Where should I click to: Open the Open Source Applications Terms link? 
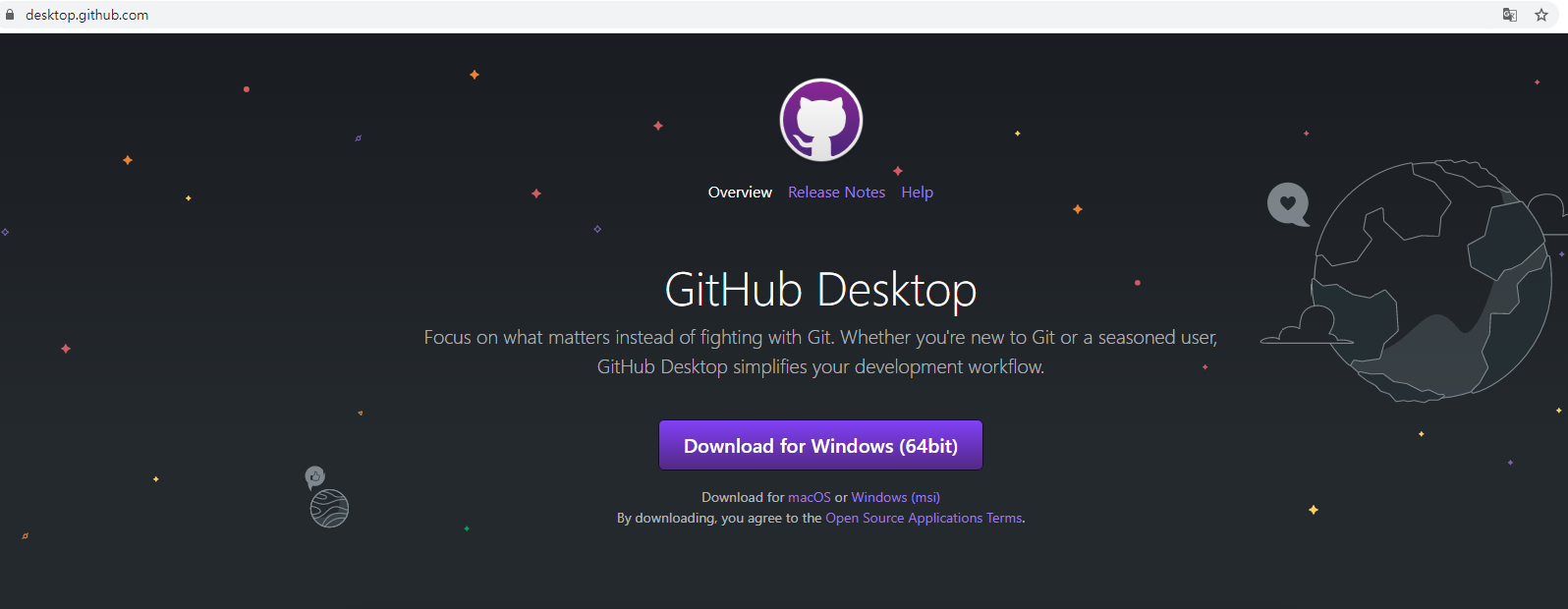pos(924,518)
